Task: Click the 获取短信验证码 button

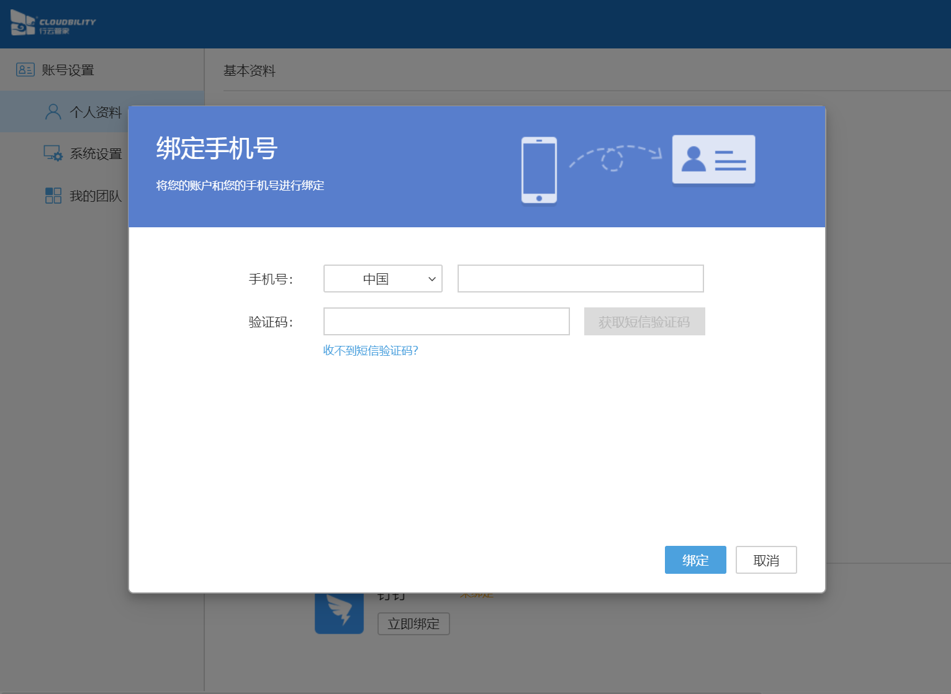Action: pyautogui.click(x=644, y=322)
